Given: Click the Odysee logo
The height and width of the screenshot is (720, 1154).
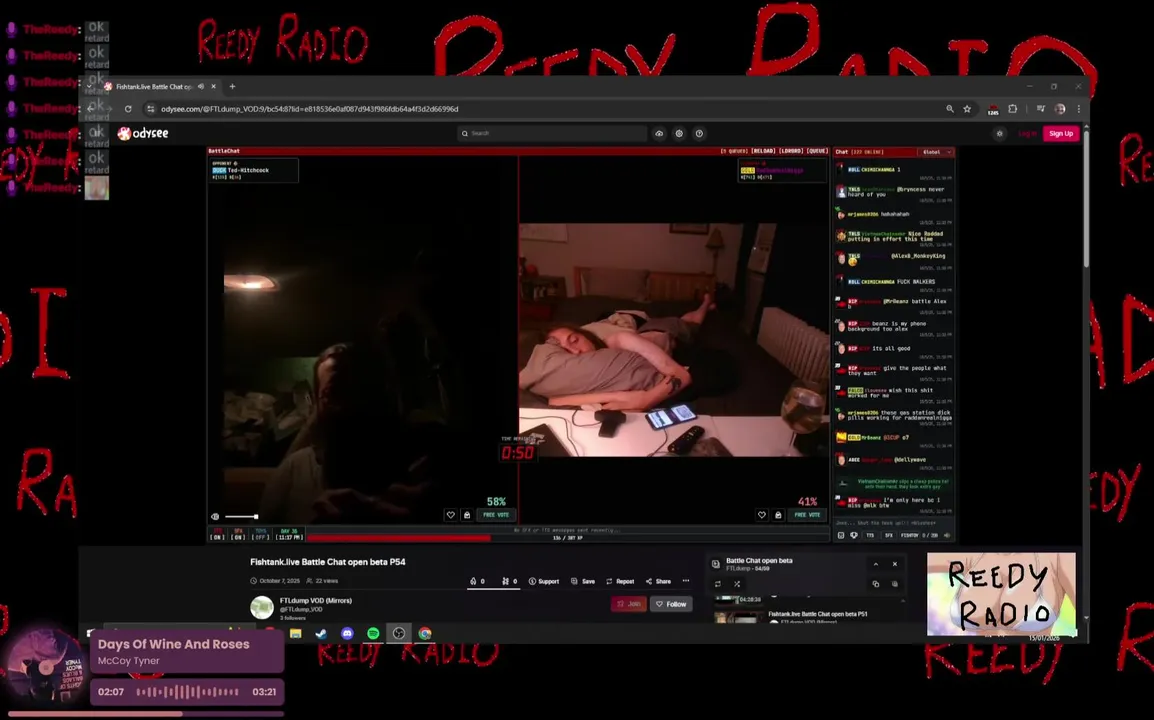Looking at the screenshot, I should point(143,133).
